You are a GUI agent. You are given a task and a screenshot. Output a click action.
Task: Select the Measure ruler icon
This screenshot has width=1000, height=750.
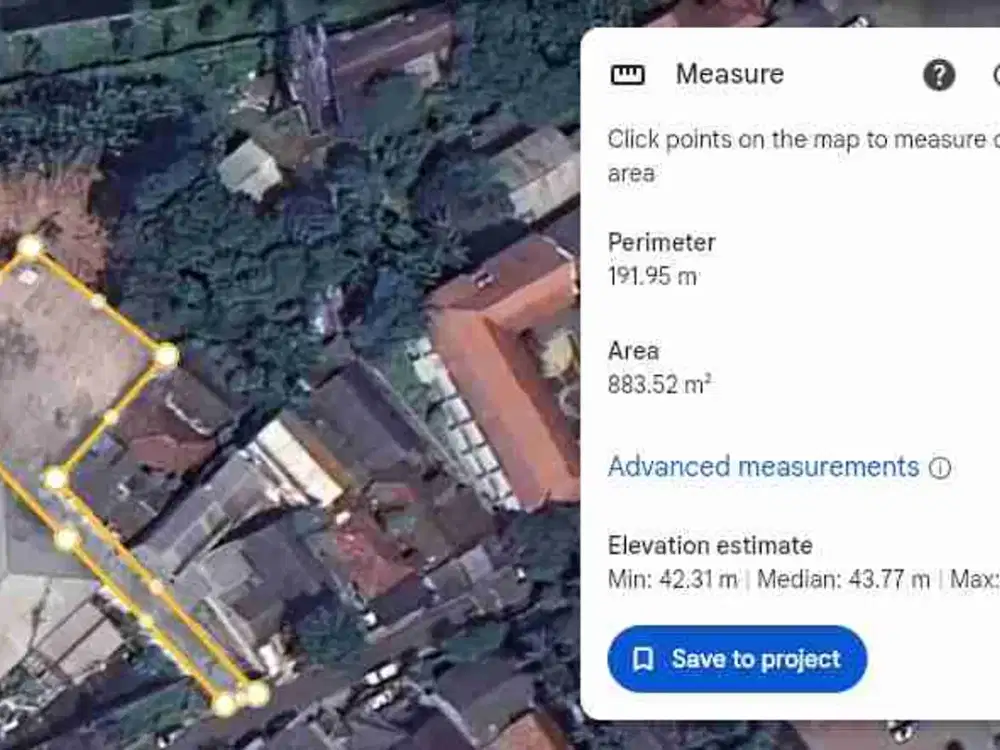point(628,73)
